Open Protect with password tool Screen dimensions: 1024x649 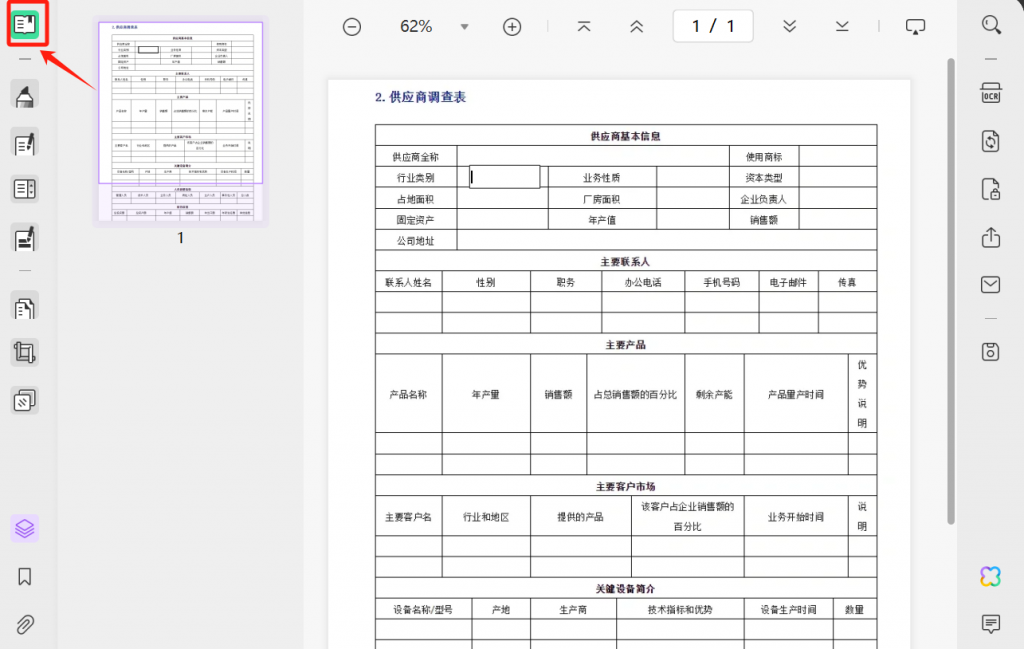(x=991, y=189)
